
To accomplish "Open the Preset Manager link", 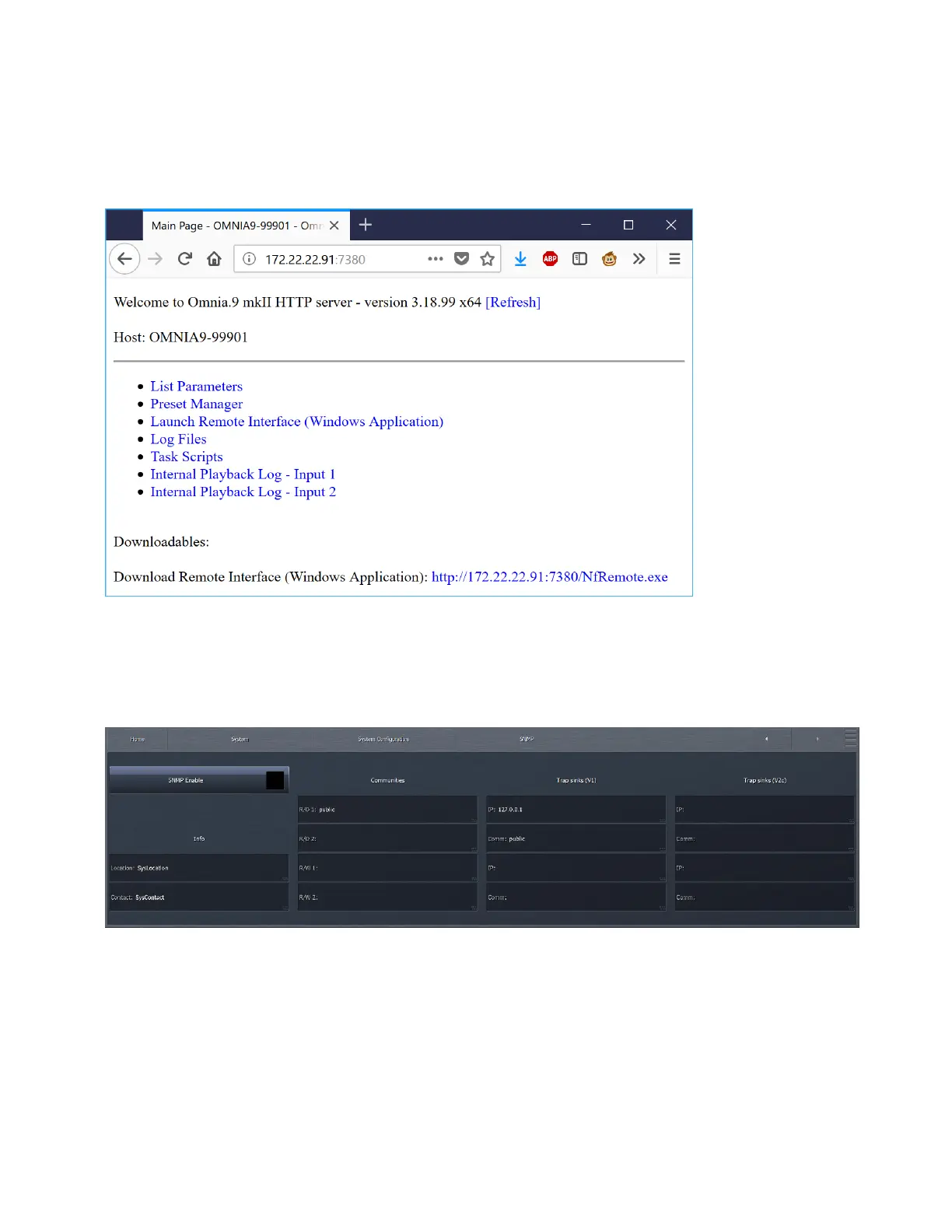I will 196,404.
